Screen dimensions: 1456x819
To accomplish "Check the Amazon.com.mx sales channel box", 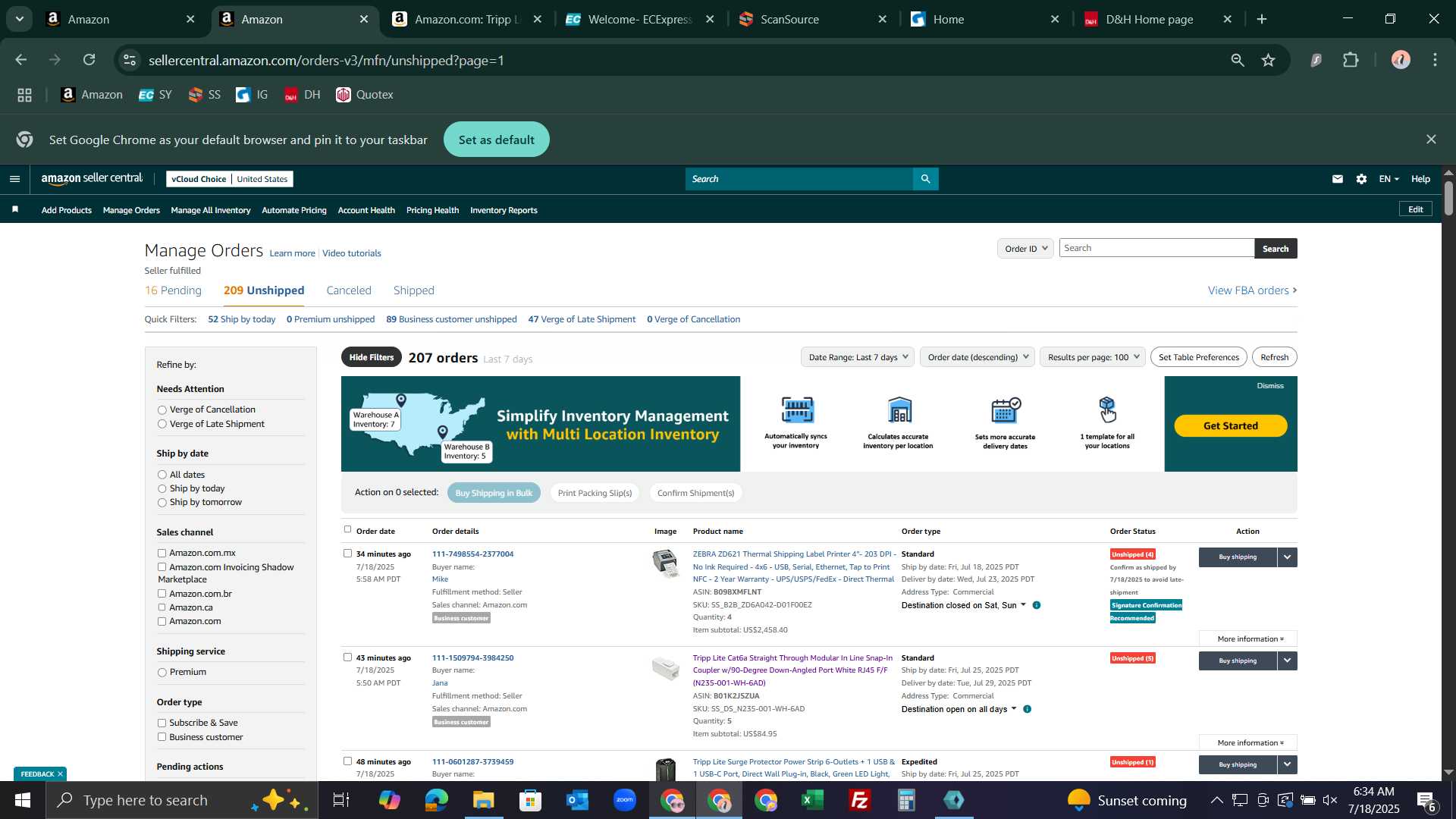I will click(x=162, y=553).
